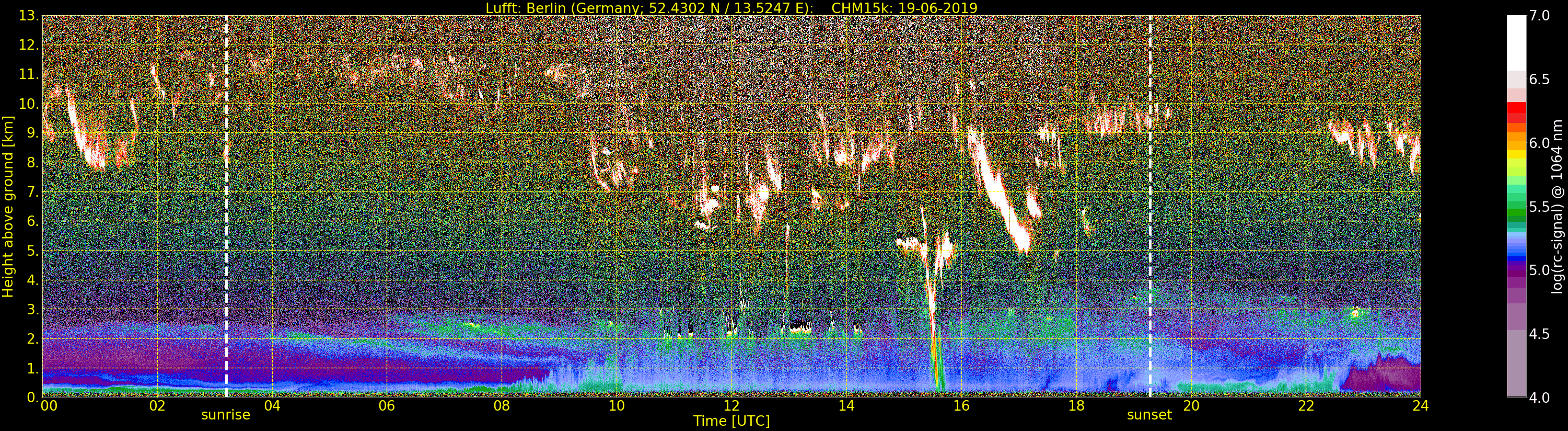Click the "5.0" colorbar scale value
The width and height of the screenshot is (1568, 431).
click(1539, 270)
